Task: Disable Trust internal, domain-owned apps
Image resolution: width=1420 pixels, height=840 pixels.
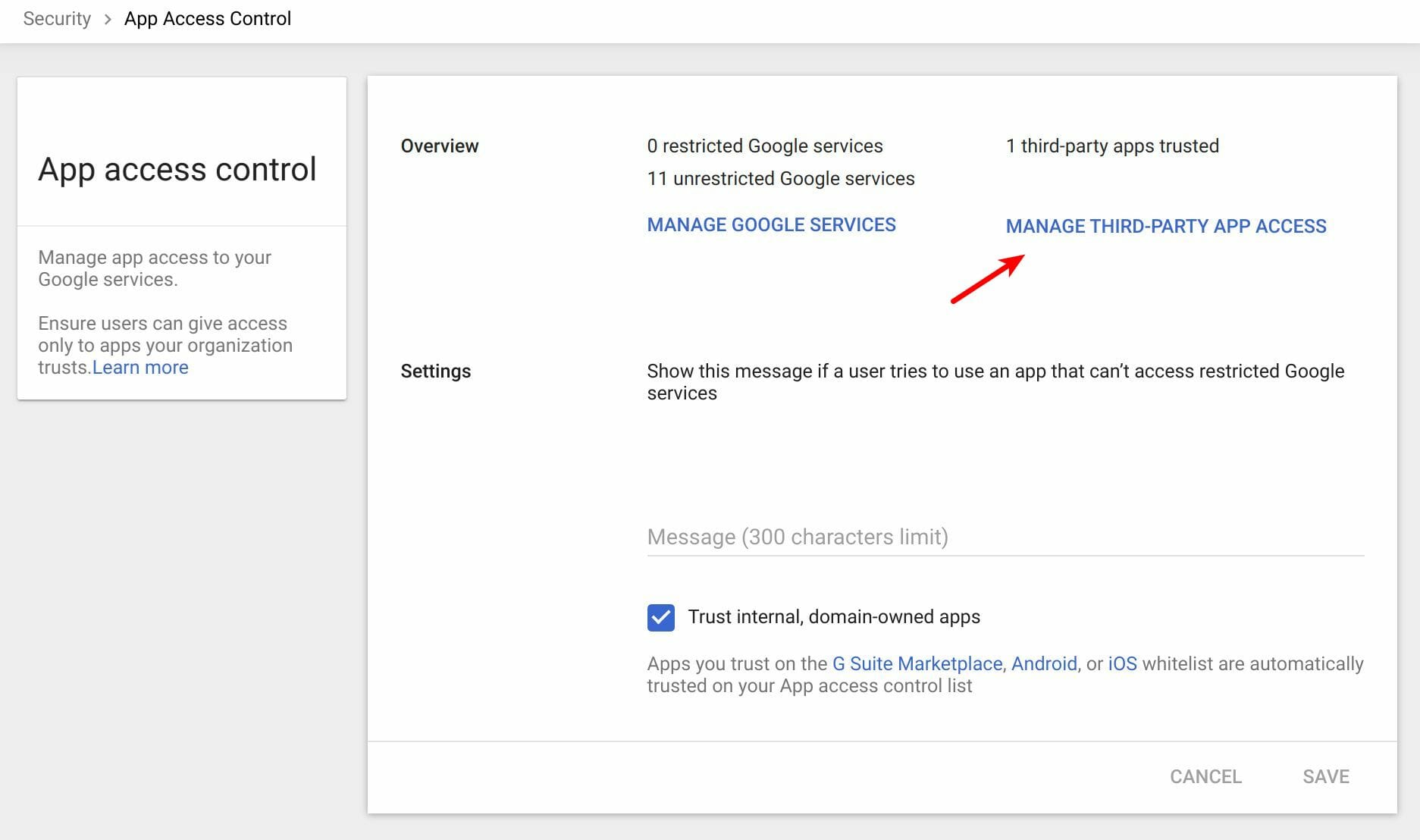Action: coord(660,617)
